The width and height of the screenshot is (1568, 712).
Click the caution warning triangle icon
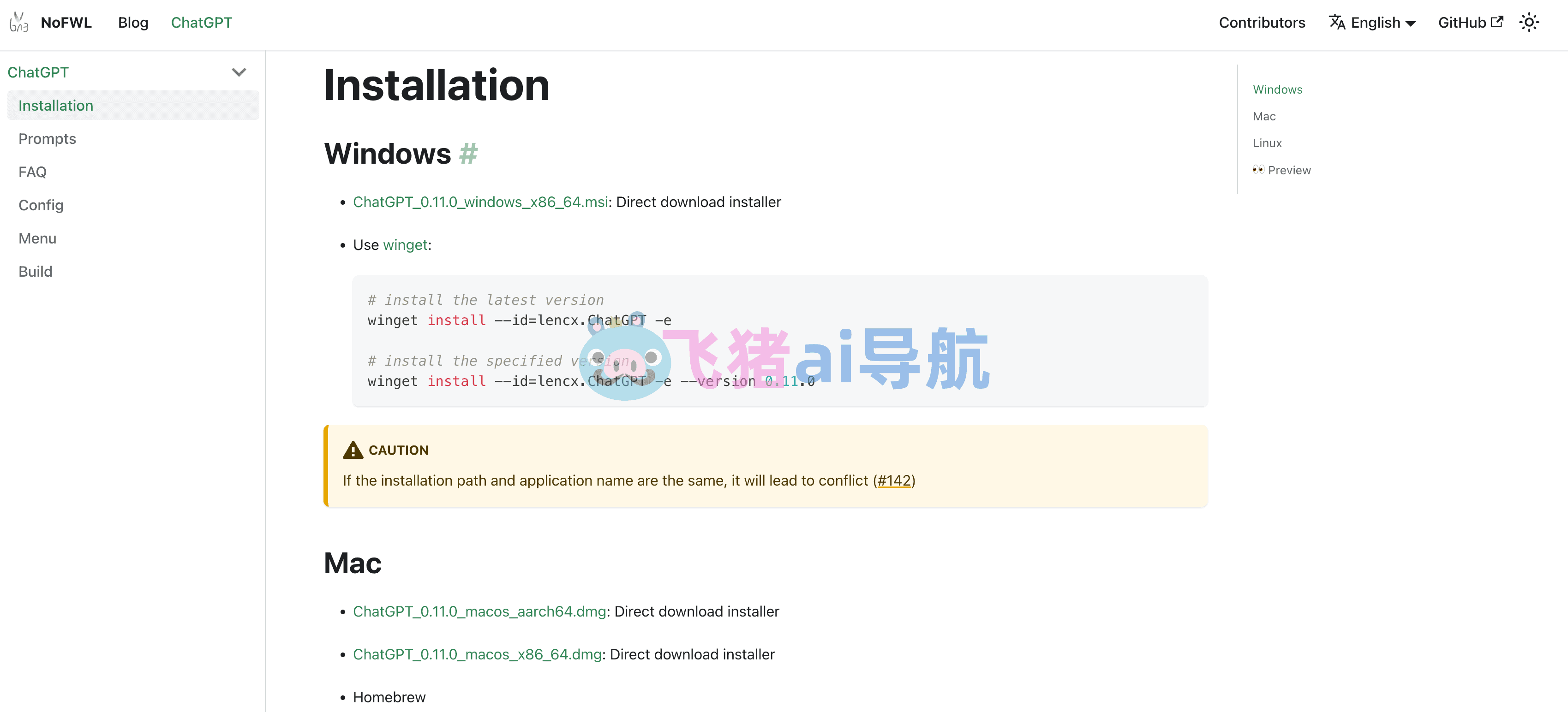[353, 450]
